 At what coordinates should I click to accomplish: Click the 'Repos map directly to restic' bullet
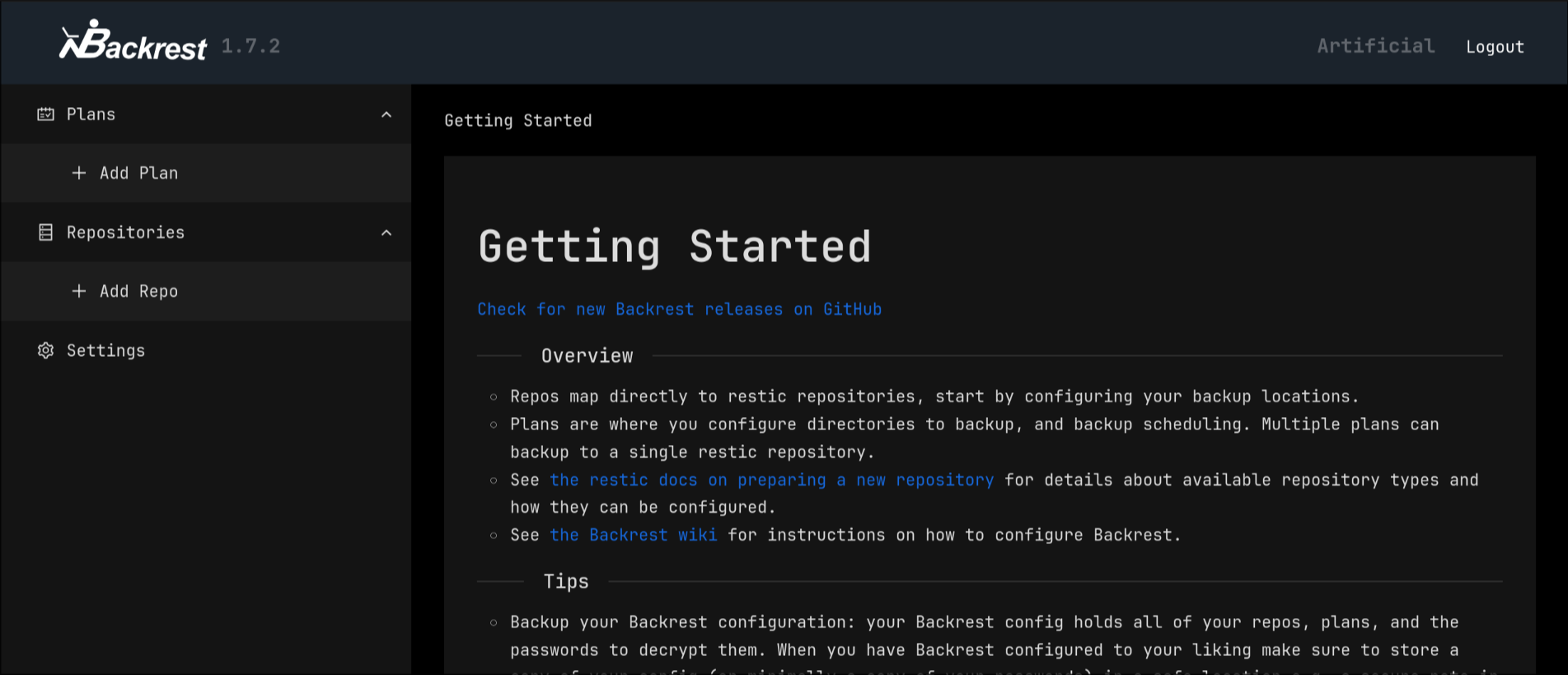[934, 396]
